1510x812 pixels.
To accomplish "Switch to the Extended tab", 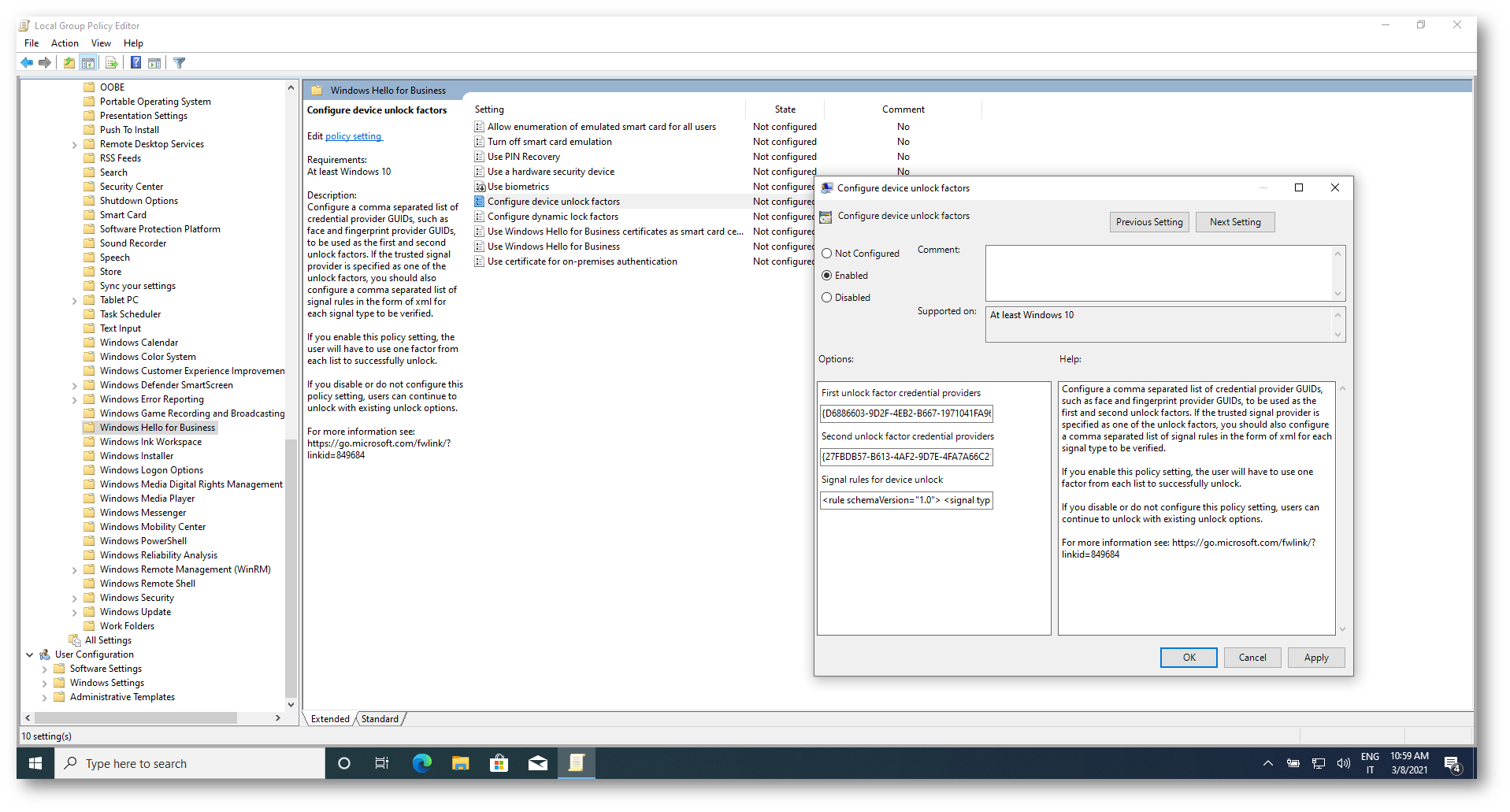I will [x=330, y=719].
